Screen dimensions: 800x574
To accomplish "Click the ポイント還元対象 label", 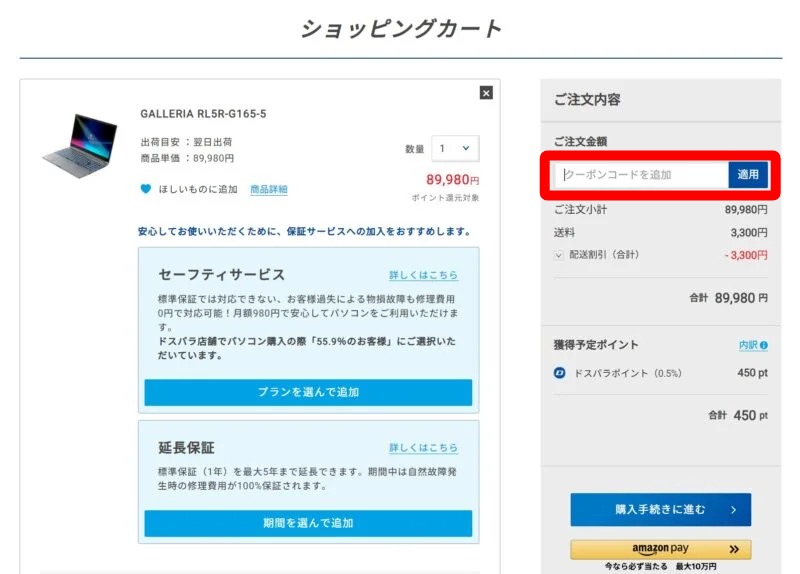I will tap(445, 198).
